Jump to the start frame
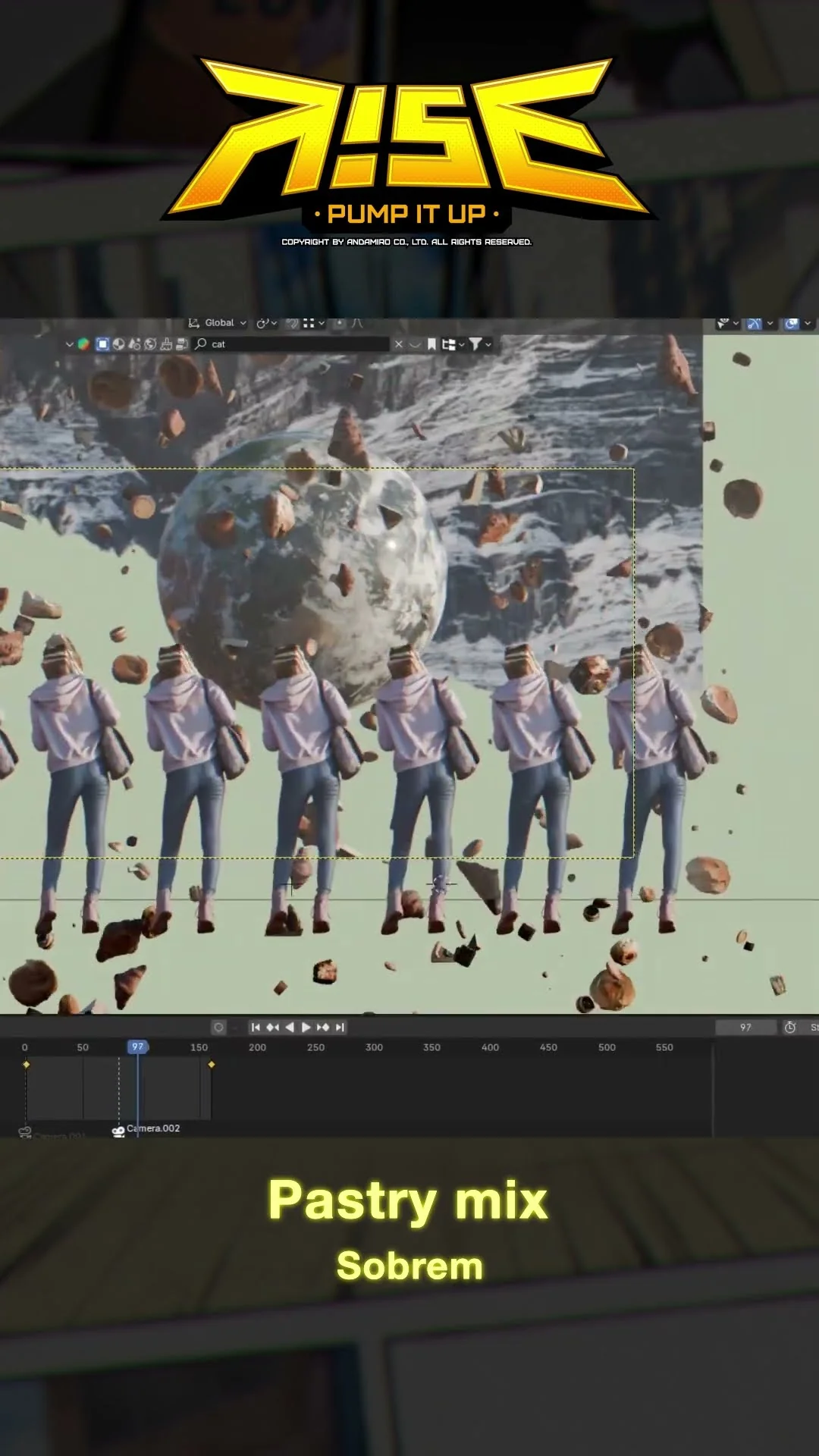 pyautogui.click(x=256, y=1027)
